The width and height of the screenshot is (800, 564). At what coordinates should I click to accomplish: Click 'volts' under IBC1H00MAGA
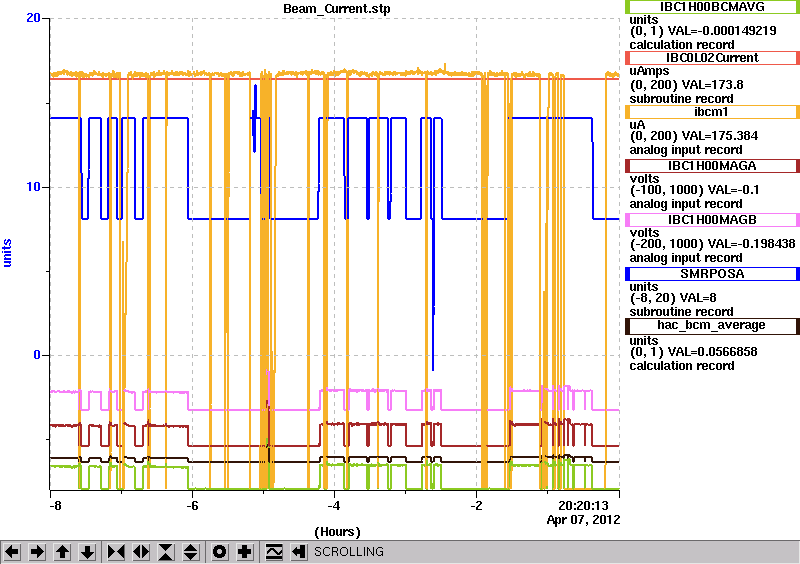[x=644, y=179]
